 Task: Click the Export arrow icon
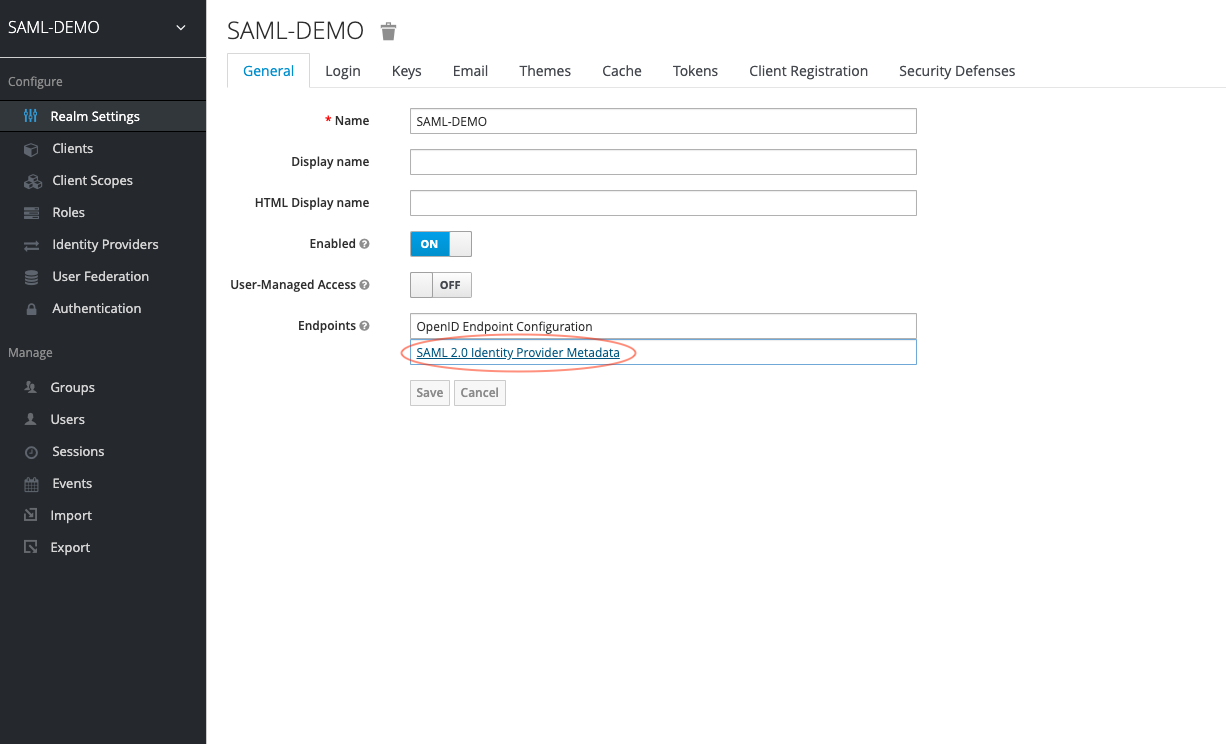(x=31, y=548)
